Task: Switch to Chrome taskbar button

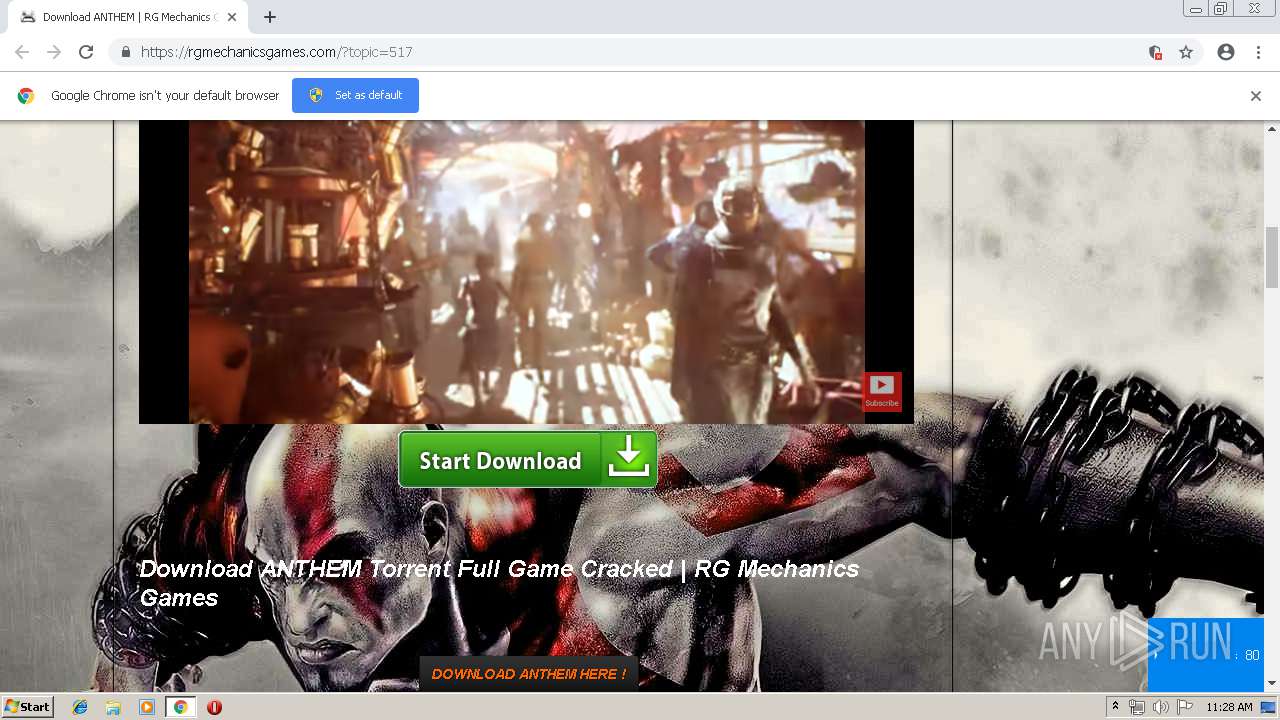Action: click(181, 707)
